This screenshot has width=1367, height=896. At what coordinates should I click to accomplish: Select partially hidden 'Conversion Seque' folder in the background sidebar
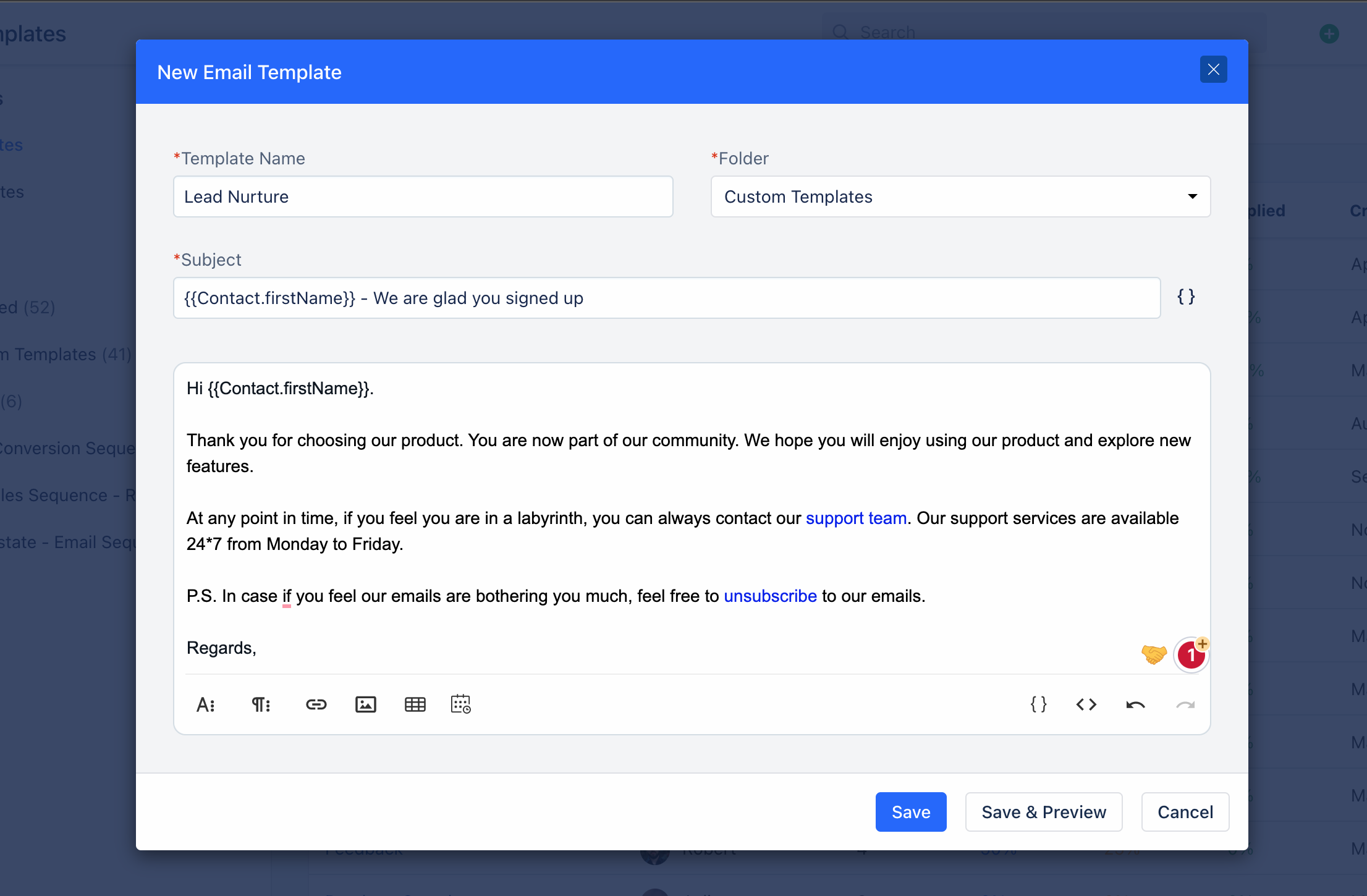(67, 448)
